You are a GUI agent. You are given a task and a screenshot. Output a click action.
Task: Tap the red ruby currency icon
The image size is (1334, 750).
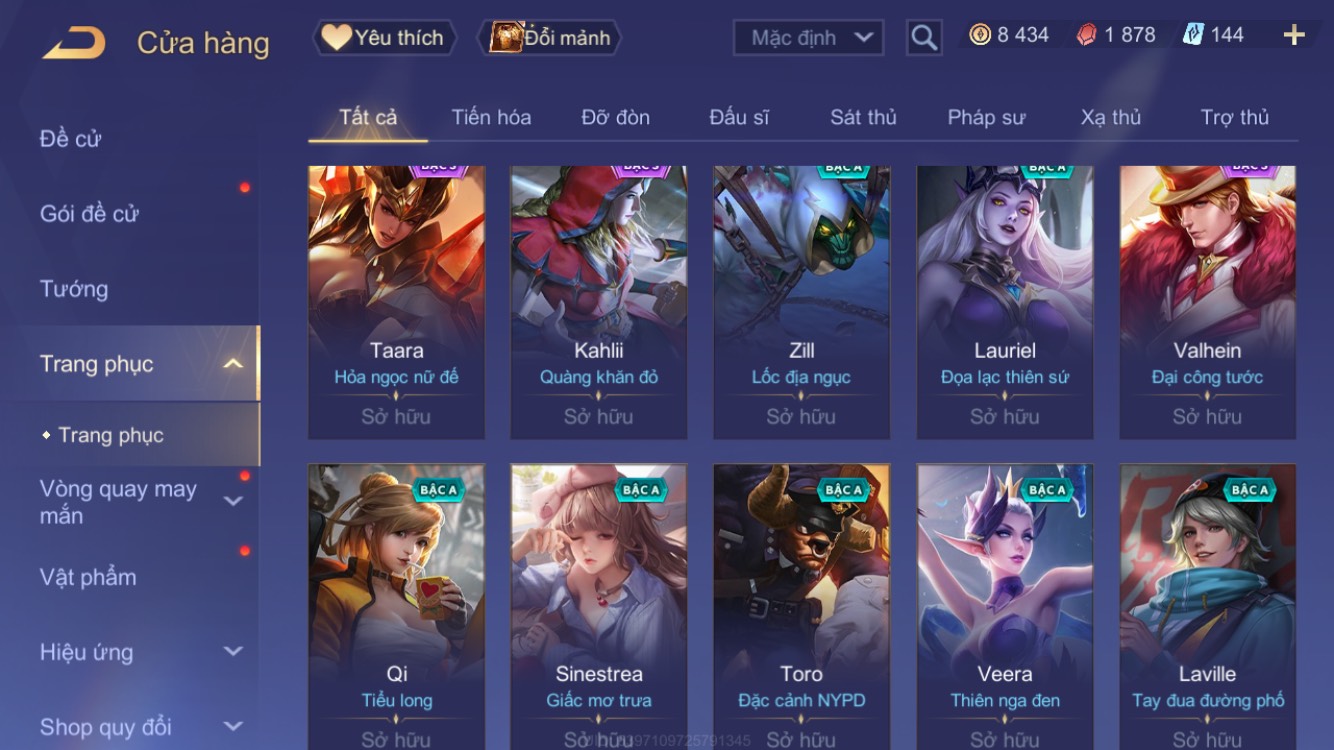click(1087, 35)
